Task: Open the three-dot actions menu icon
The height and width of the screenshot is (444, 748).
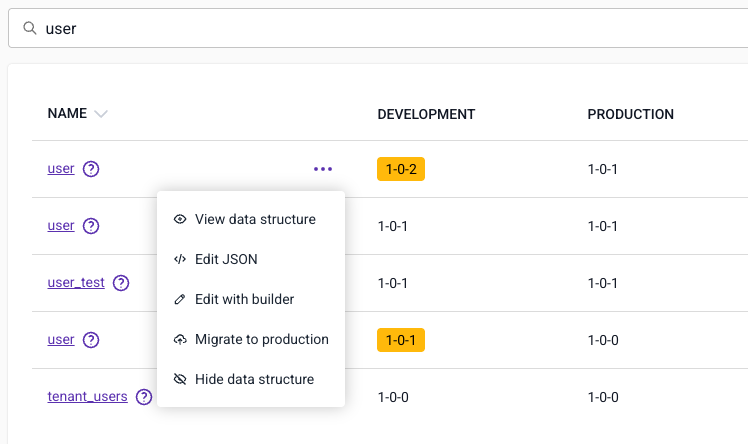Action: 322,169
